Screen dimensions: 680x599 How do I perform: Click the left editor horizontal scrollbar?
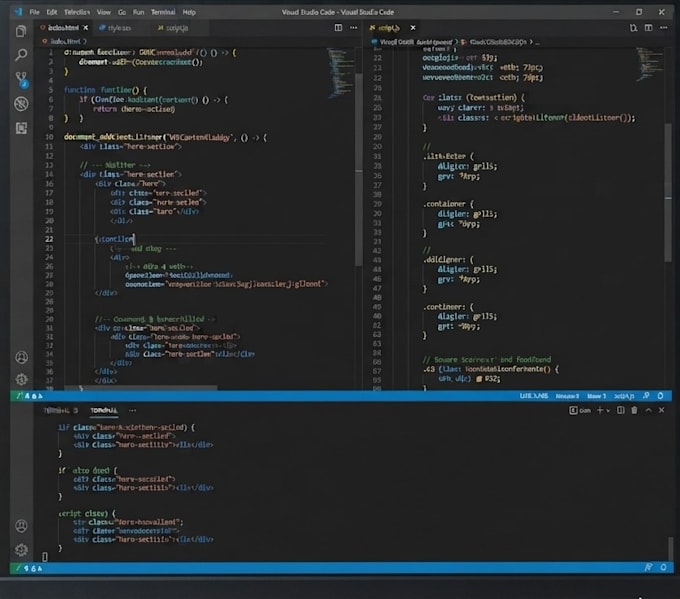141,387
